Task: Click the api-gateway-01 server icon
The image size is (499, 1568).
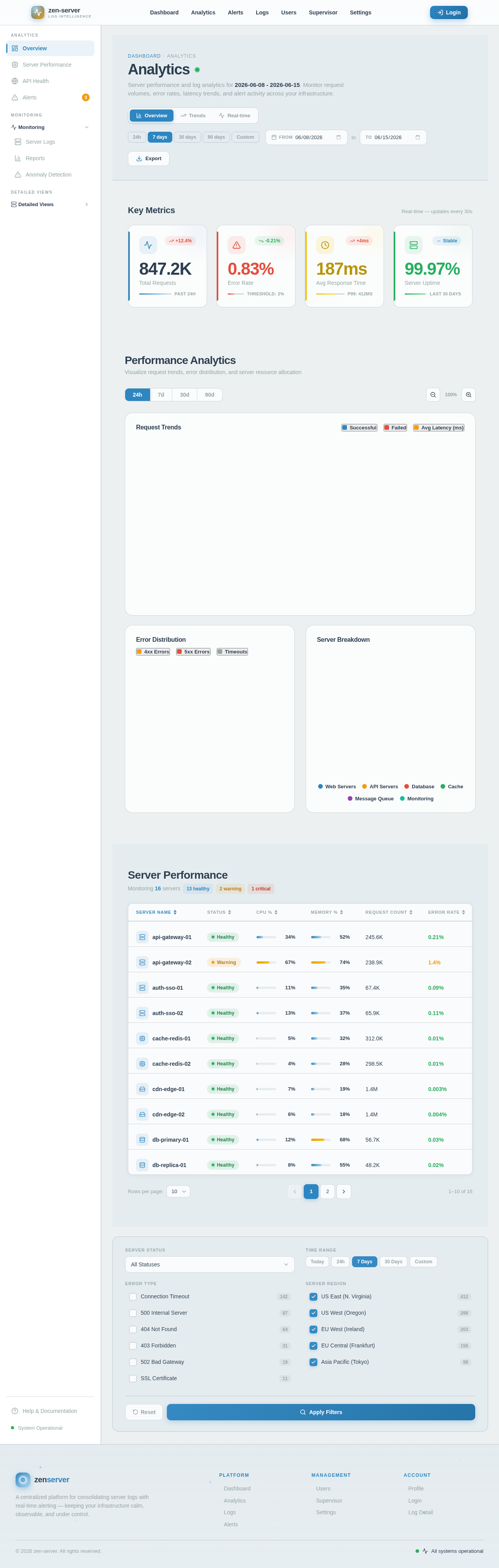Action: point(142,937)
